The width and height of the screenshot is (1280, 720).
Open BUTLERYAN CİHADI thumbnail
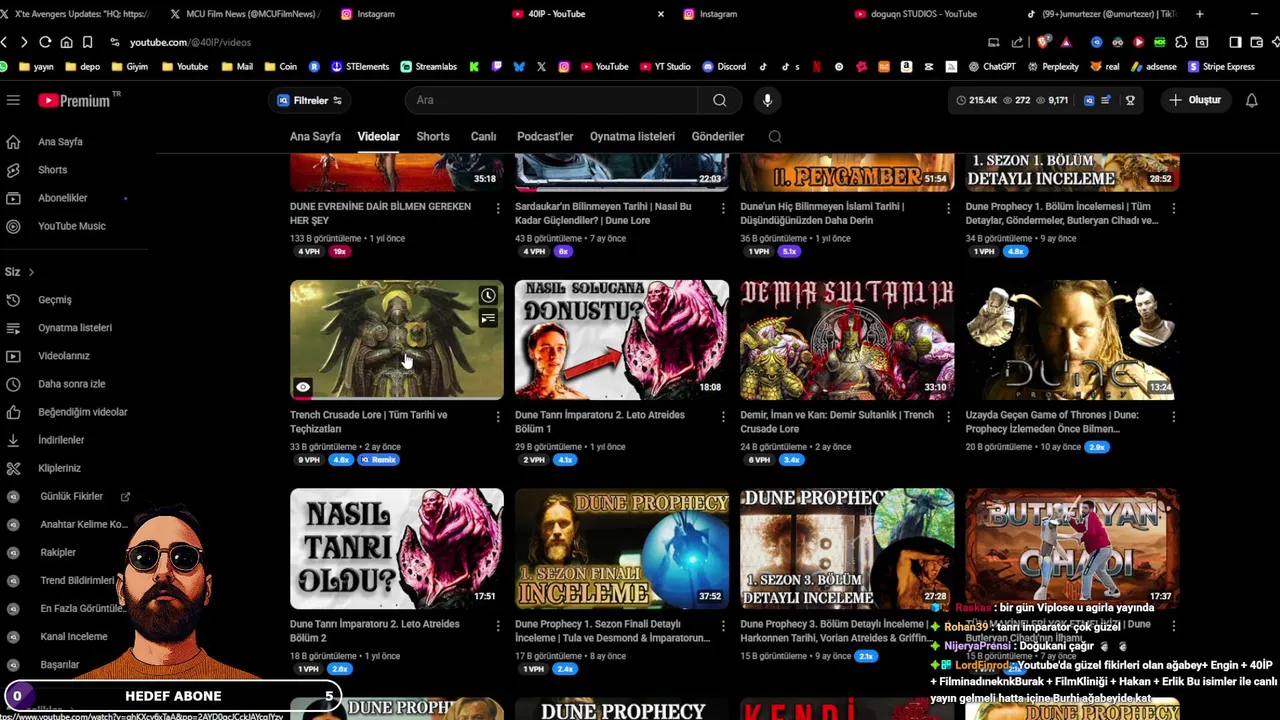tap(1072, 549)
